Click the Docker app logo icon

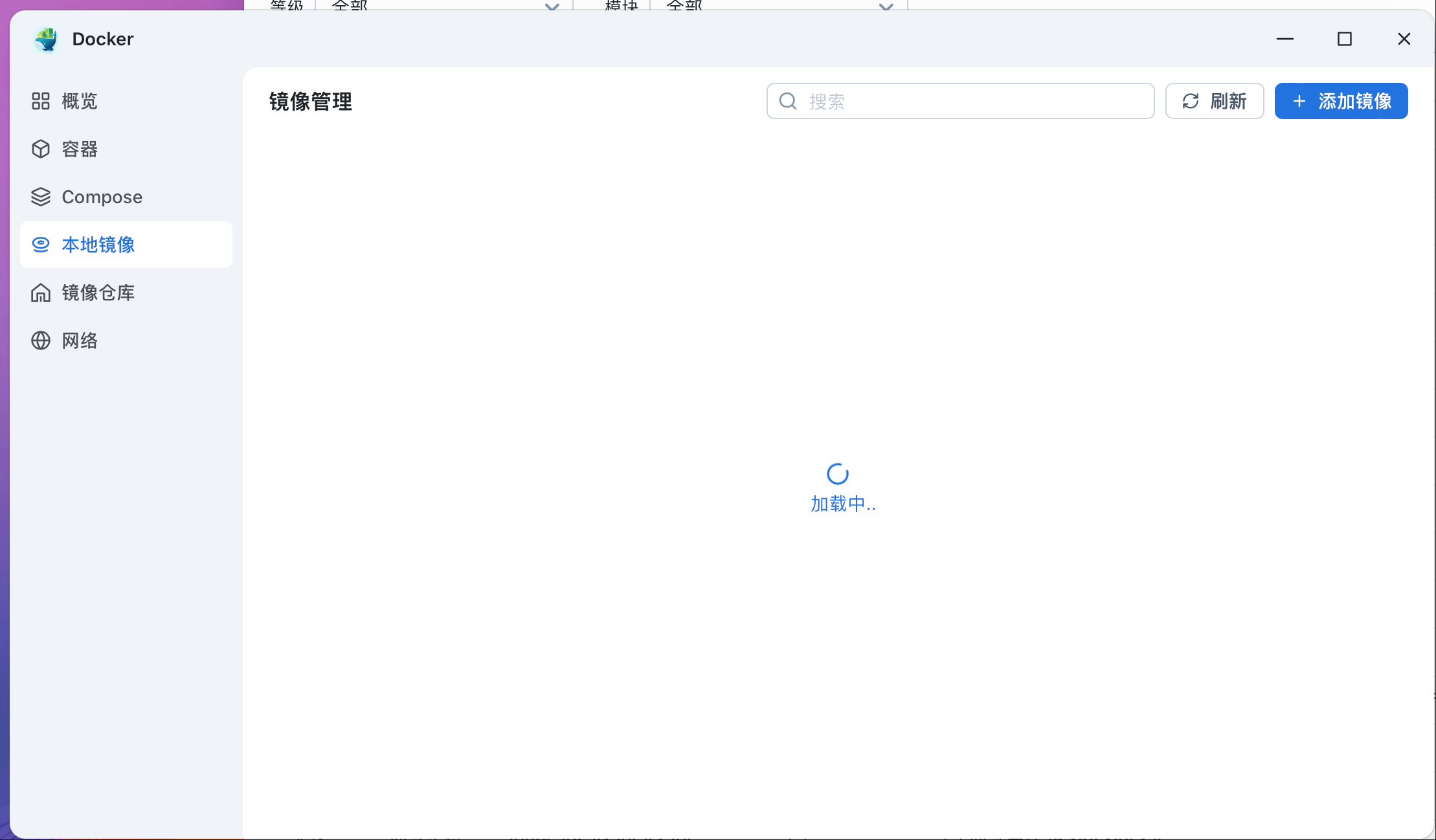pyautogui.click(x=46, y=39)
